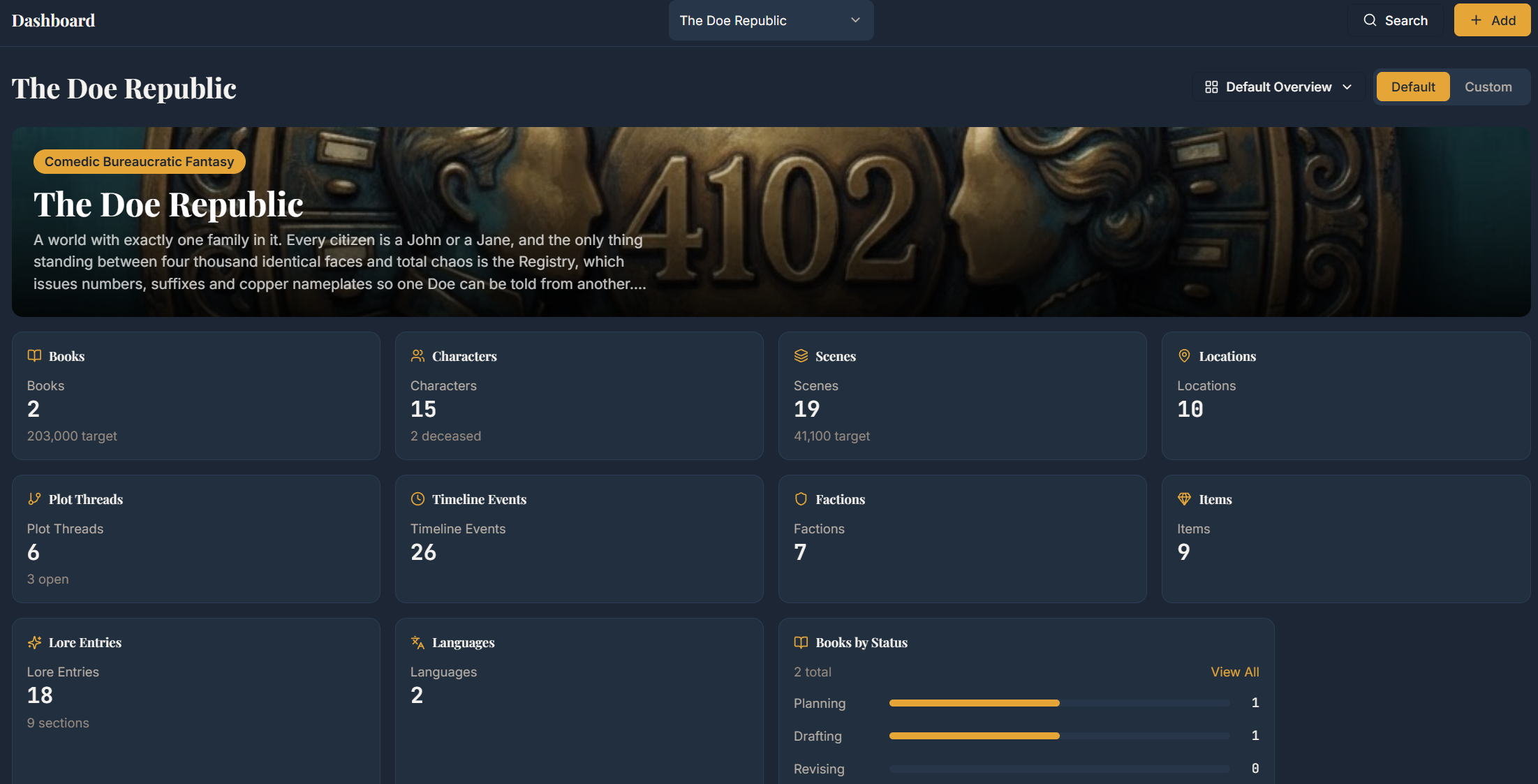This screenshot has width=1538, height=784.
Task: Open The Doe Republic world selector
Action: tap(771, 20)
